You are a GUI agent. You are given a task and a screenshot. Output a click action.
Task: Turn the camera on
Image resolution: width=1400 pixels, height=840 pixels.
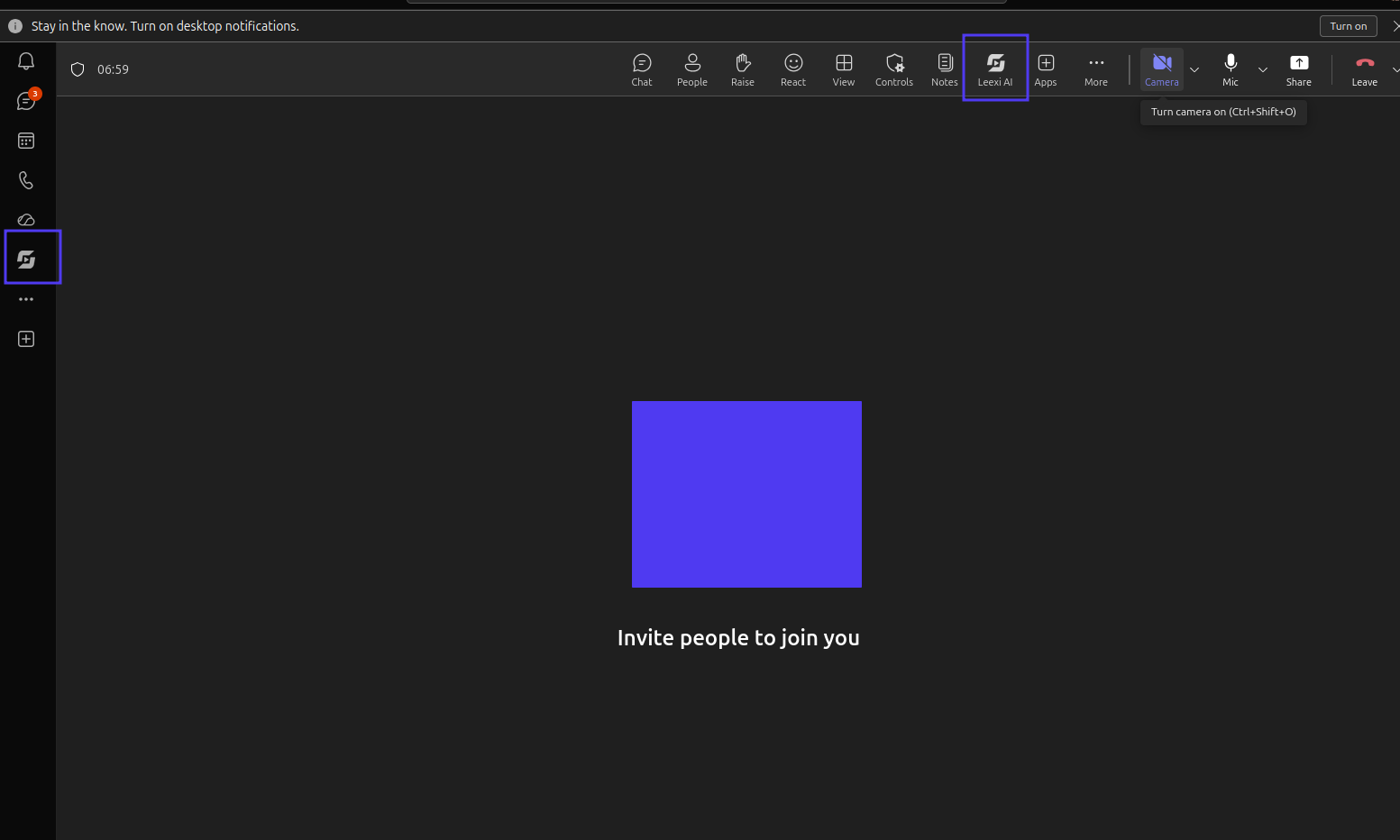pos(1162,69)
